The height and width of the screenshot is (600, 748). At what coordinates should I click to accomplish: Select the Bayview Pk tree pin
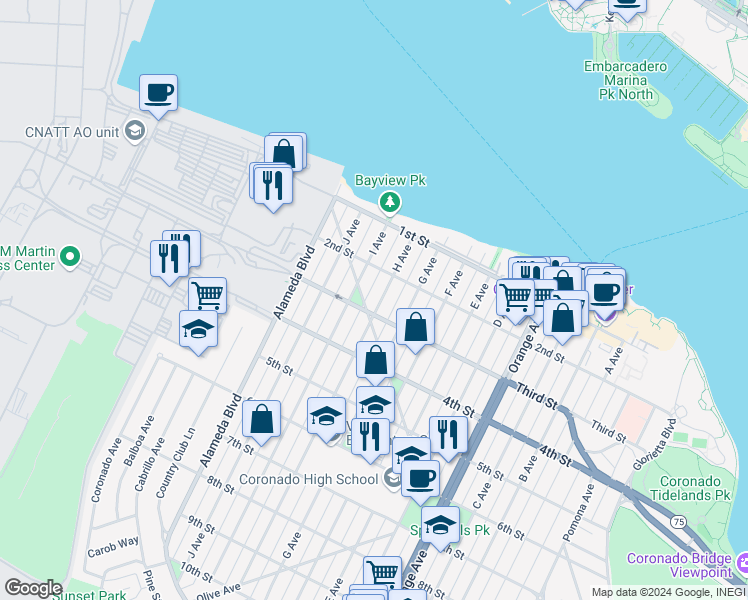[390, 203]
